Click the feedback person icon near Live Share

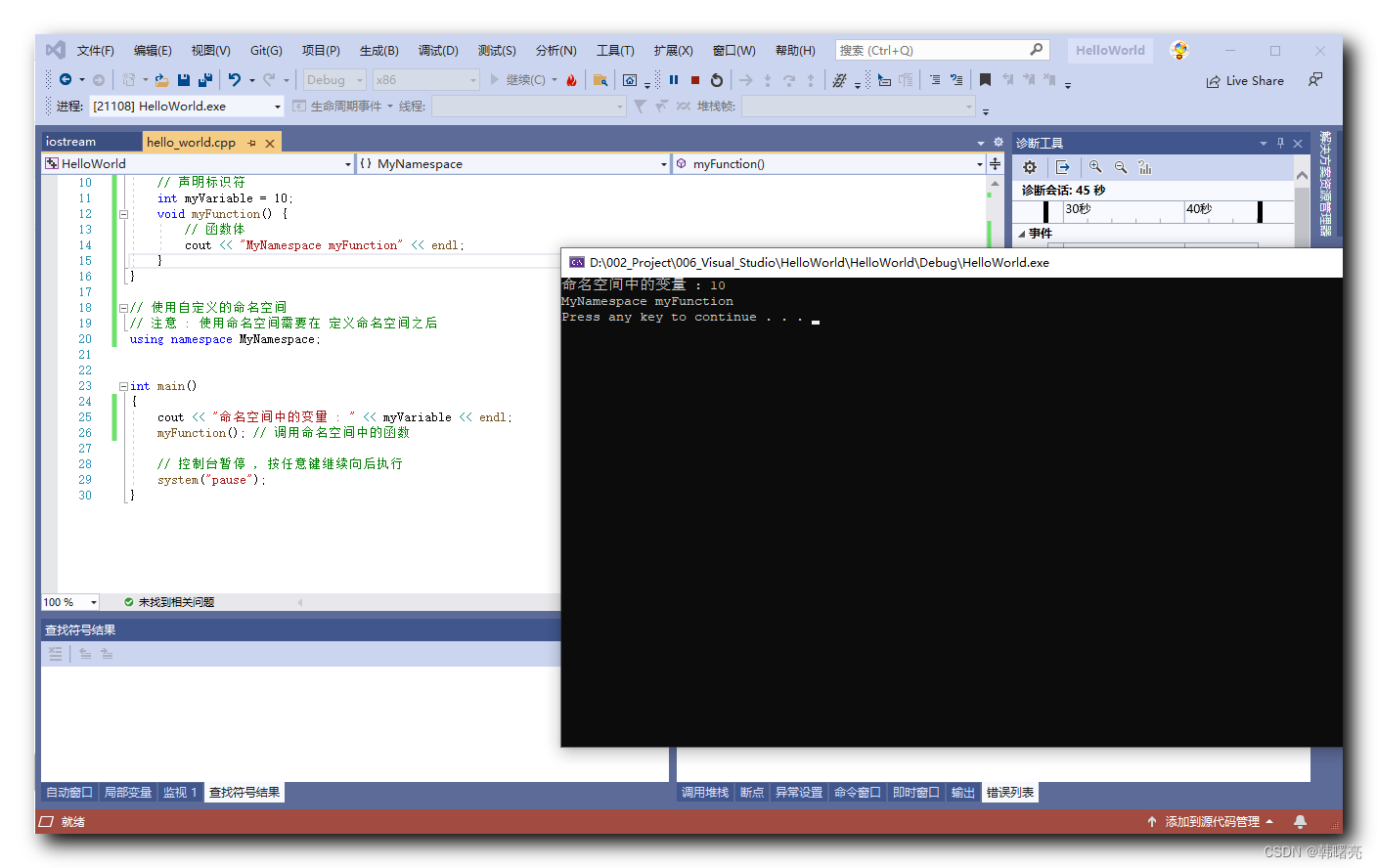1315,80
